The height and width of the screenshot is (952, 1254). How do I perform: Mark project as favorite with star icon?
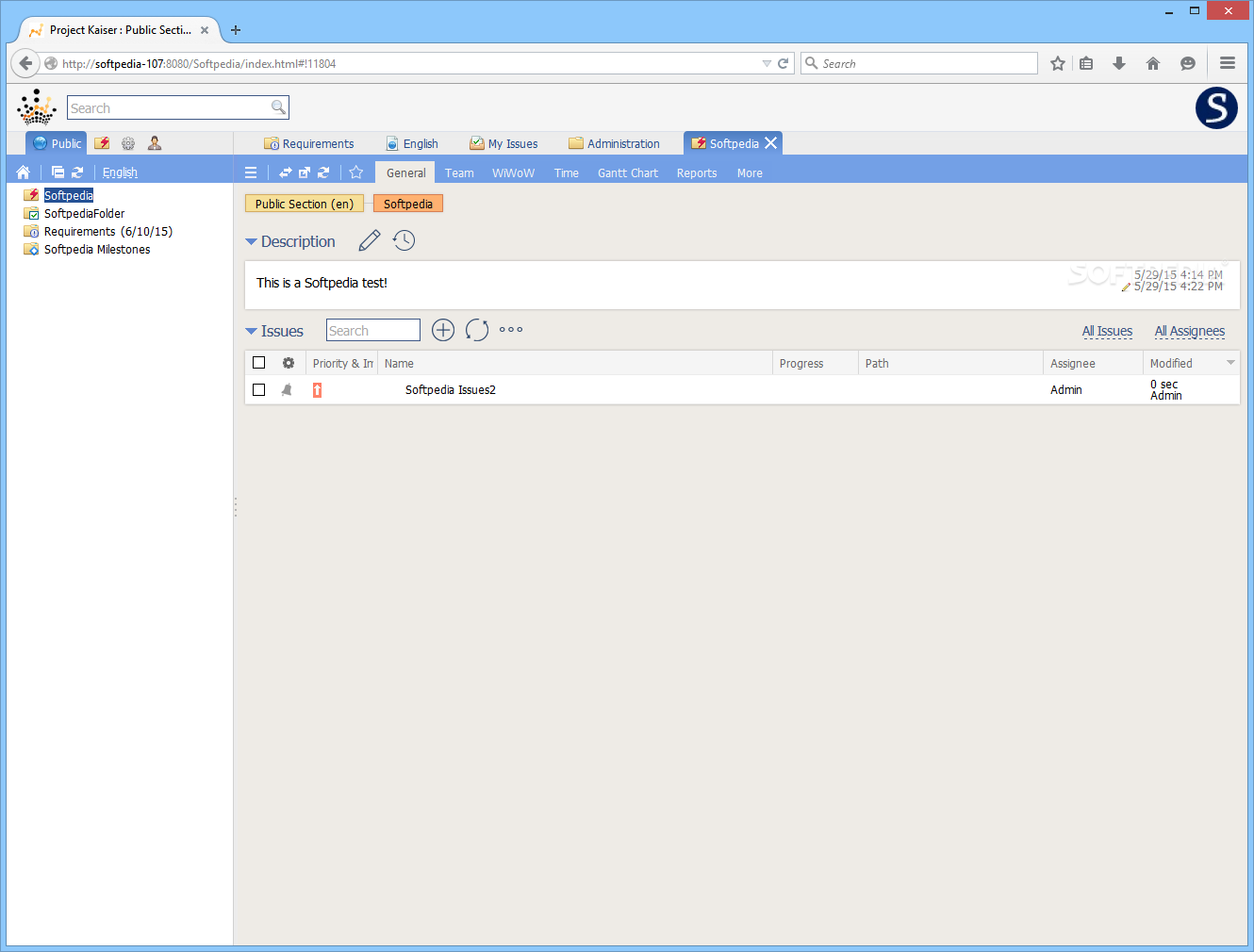coord(355,172)
